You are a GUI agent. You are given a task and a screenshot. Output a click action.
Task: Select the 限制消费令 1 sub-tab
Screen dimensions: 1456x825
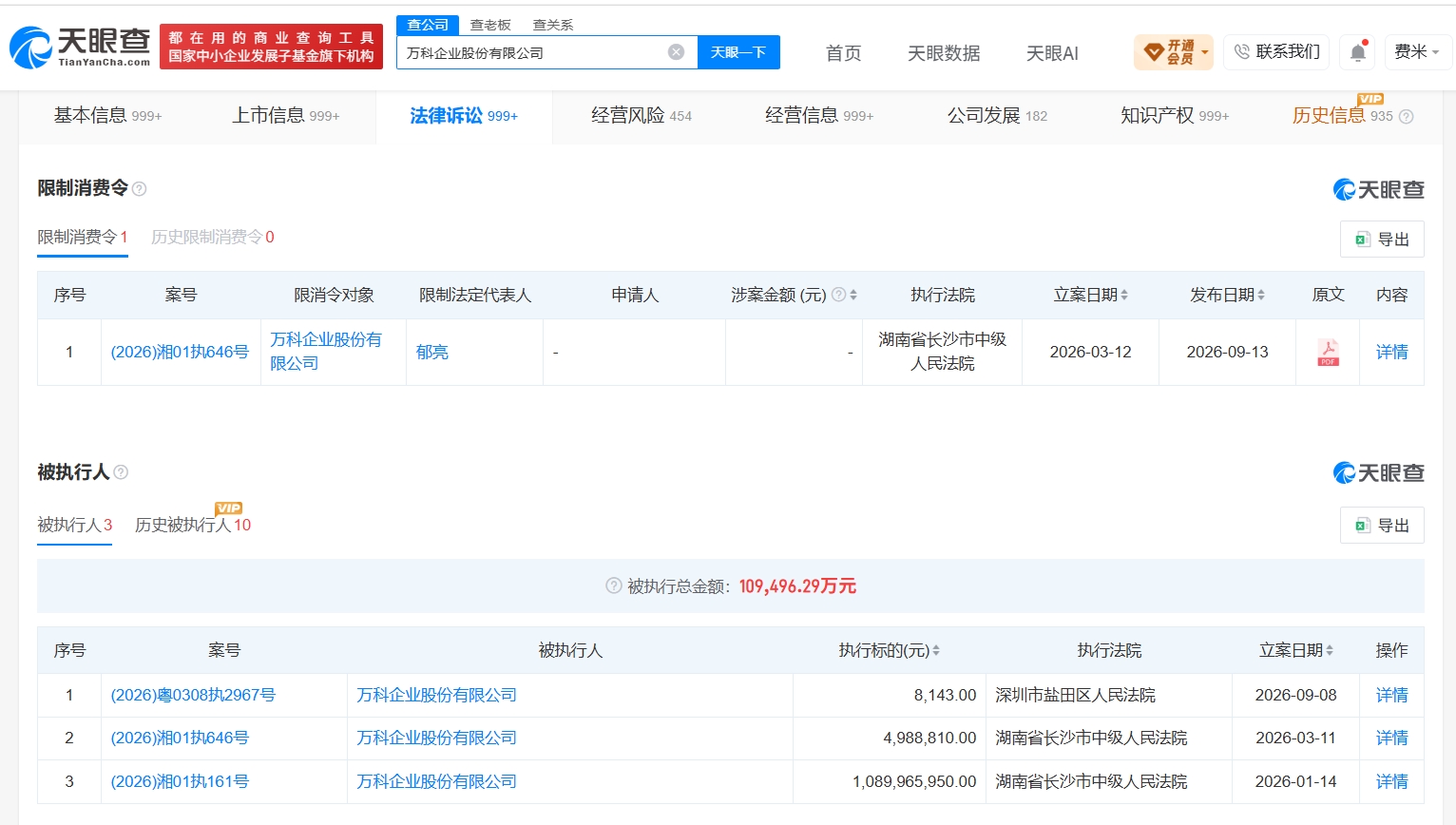83,238
